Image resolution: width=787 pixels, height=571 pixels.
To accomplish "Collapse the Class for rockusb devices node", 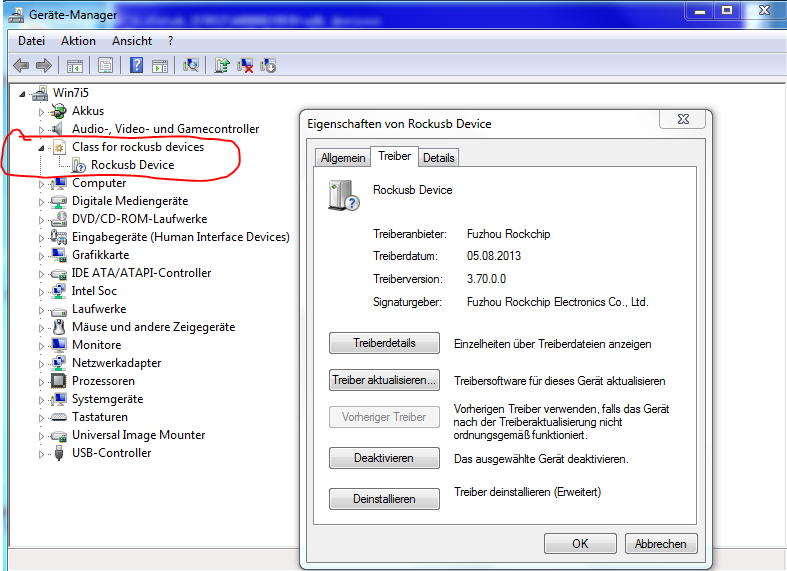I will coord(42,148).
